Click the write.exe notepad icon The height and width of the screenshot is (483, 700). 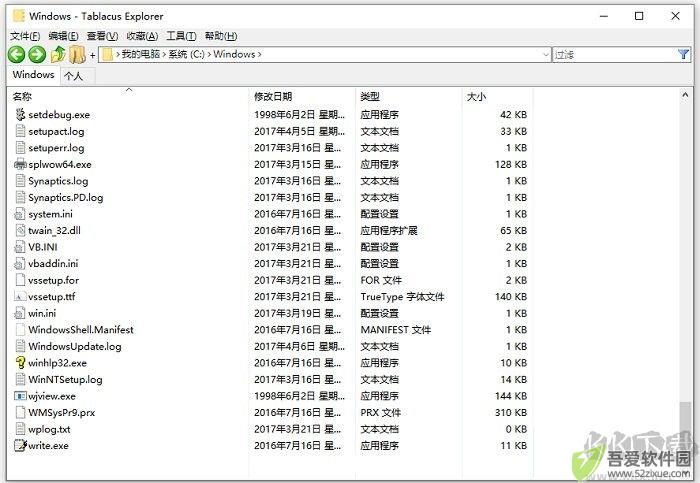[20, 446]
